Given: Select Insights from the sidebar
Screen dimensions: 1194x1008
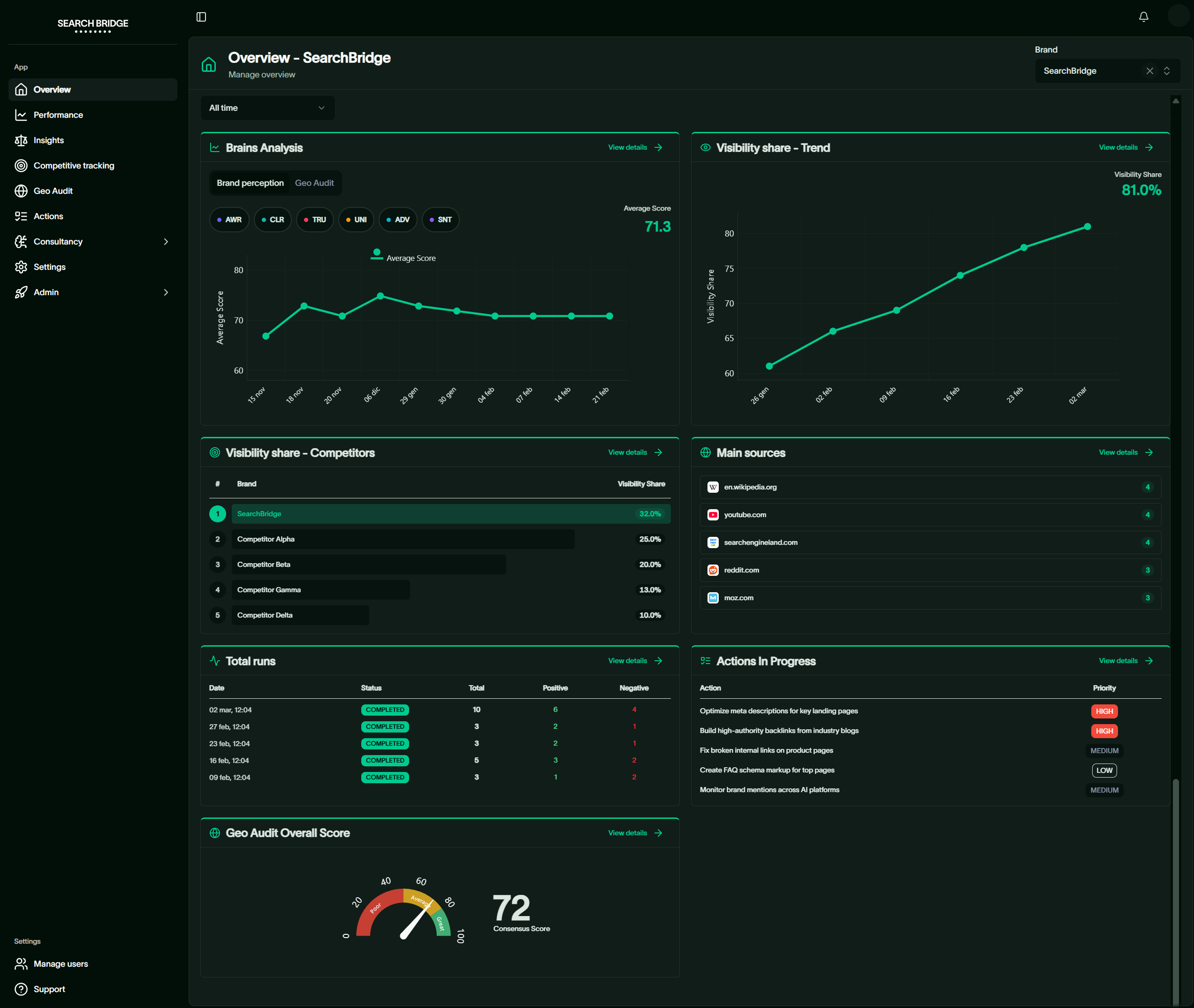Looking at the screenshot, I should [x=49, y=140].
